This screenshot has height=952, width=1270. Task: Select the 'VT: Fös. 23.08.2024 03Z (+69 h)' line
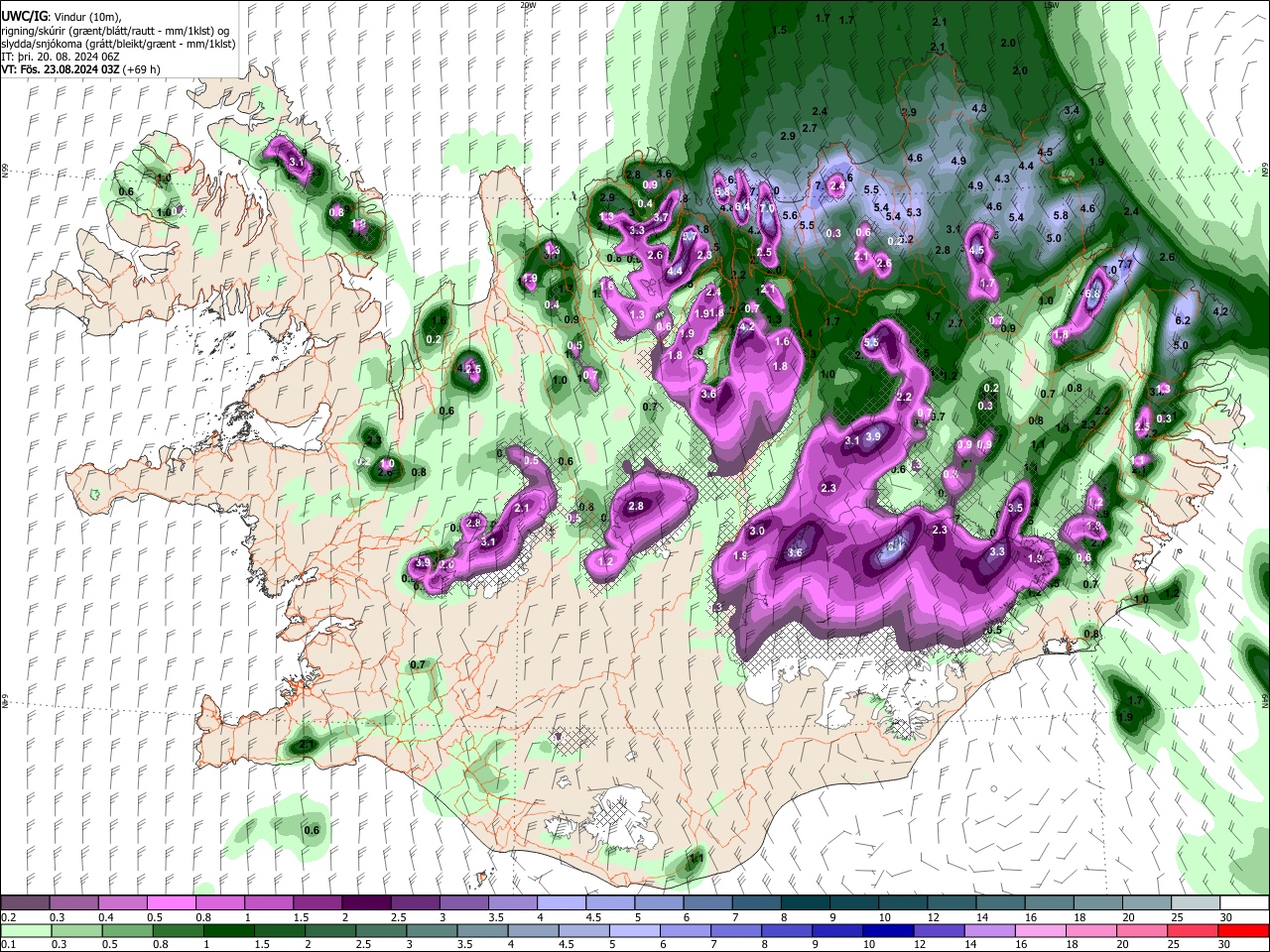(x=80, y=70)
